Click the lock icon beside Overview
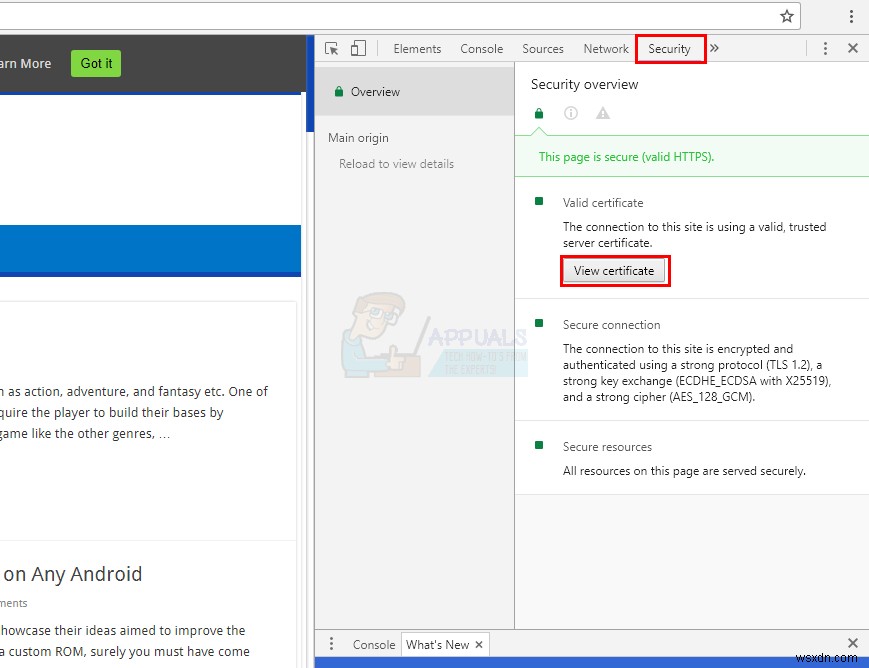Image resolution: width=869 pixels, height=668 pixels. pos(340,91)
